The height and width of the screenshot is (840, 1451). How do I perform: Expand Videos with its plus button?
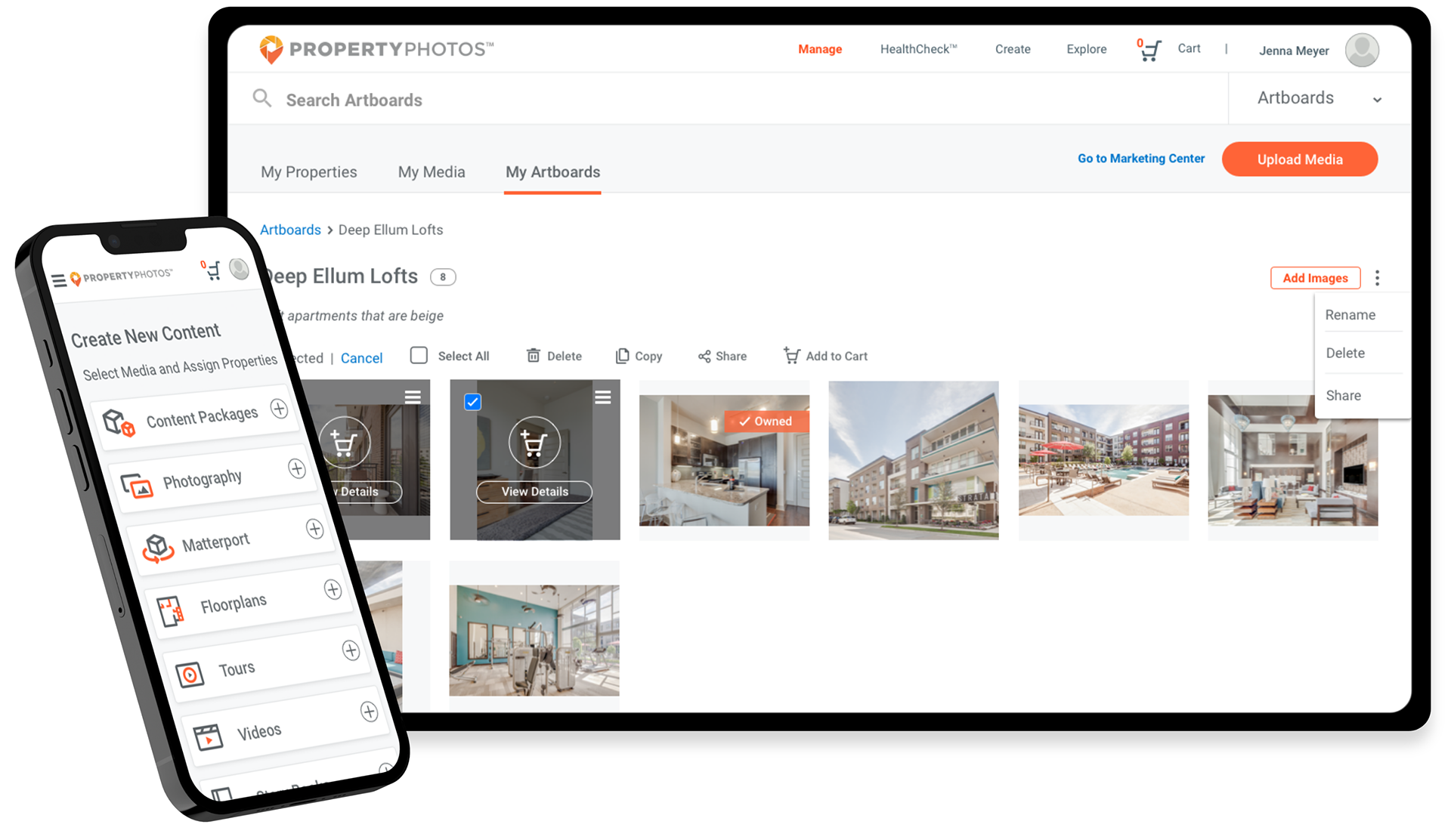point(369,712)
